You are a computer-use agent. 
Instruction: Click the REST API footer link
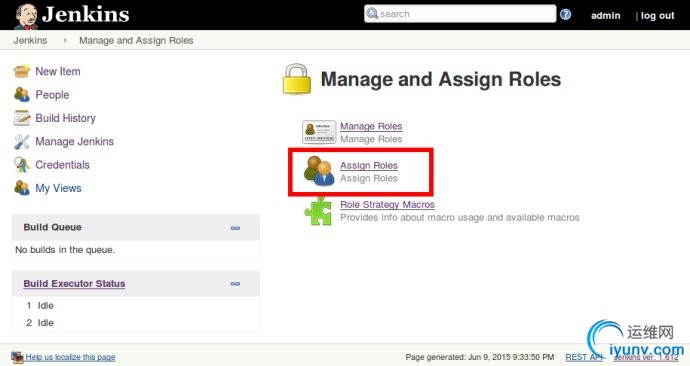[583, 357]
